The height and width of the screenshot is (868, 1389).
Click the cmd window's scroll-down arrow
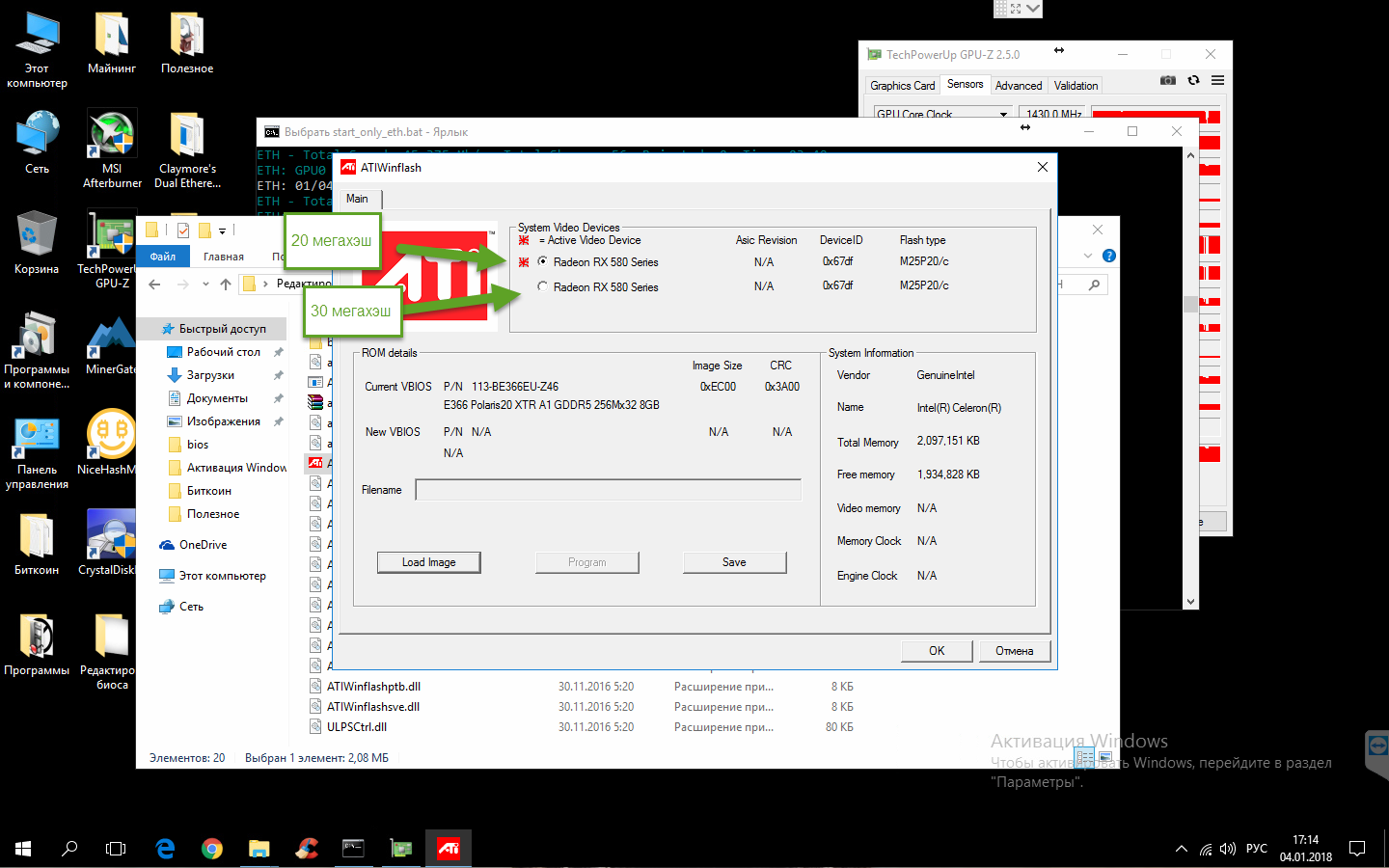point(1190,601)
